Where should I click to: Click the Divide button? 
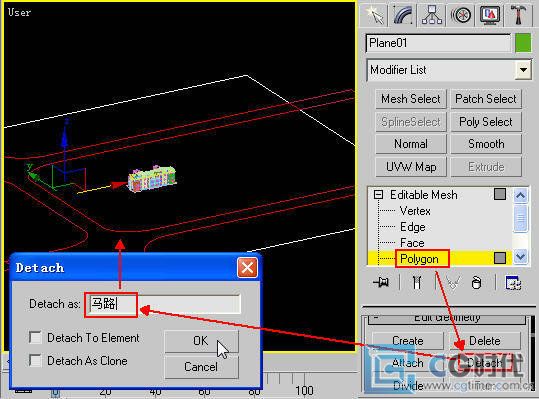tap(408, 386)
